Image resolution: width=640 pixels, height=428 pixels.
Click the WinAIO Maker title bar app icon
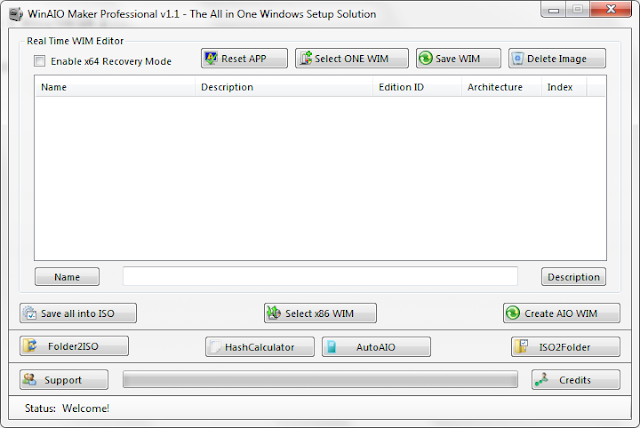click(x=16, y=14)
